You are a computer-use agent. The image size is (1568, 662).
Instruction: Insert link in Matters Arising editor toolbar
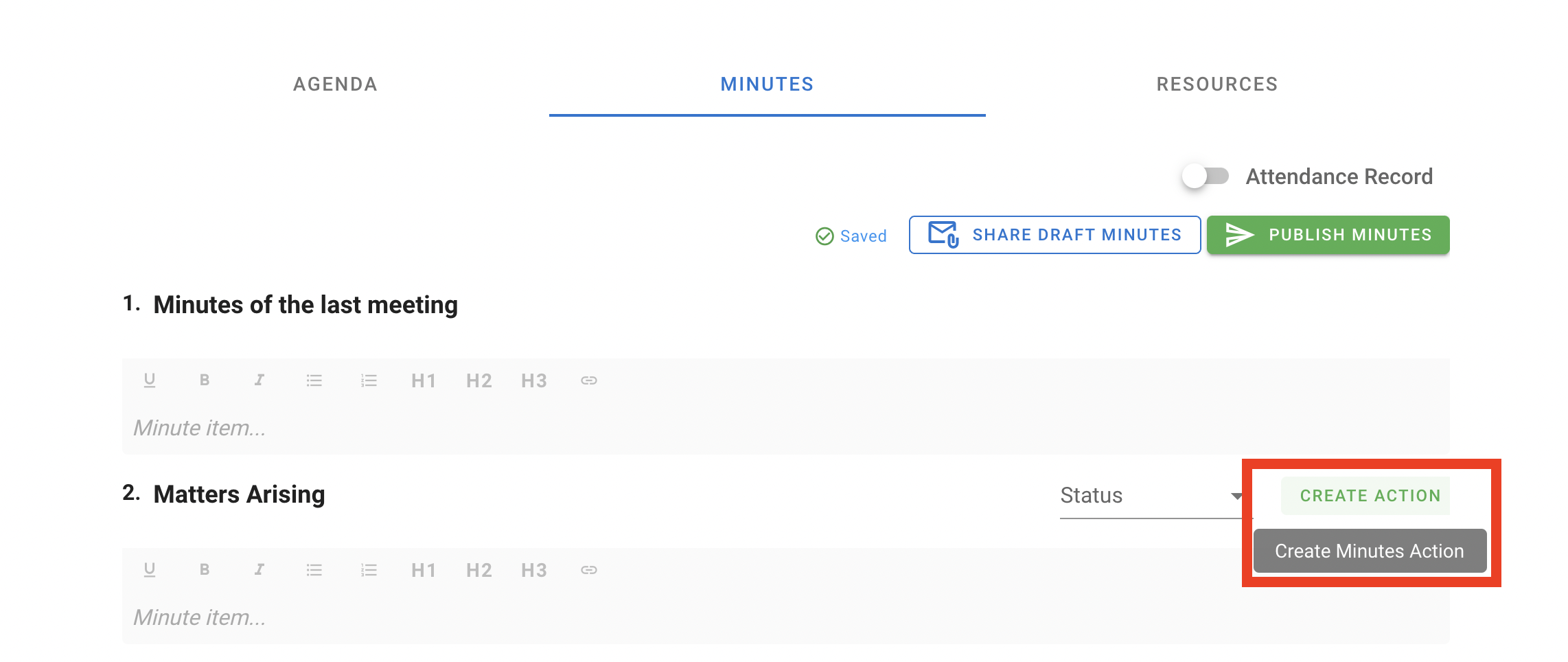tap(589, 570)
